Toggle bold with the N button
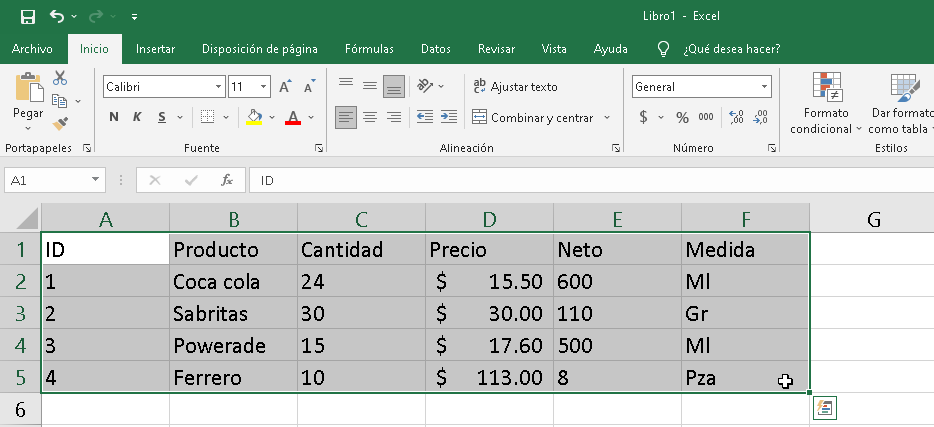The width and height of the screenshot is (934, 427). [x=114, y=117]
